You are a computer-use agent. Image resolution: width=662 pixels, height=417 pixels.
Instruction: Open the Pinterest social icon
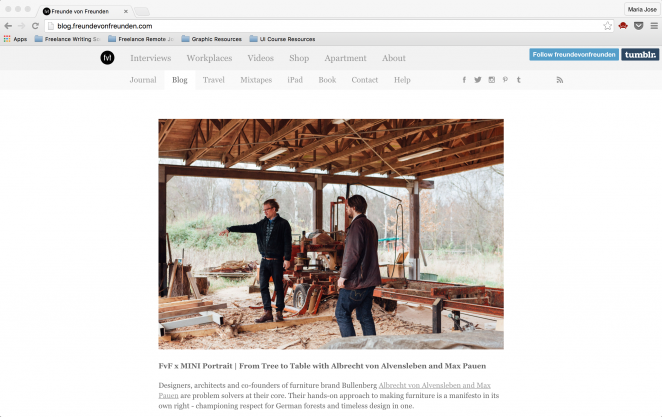pos(505,80)
